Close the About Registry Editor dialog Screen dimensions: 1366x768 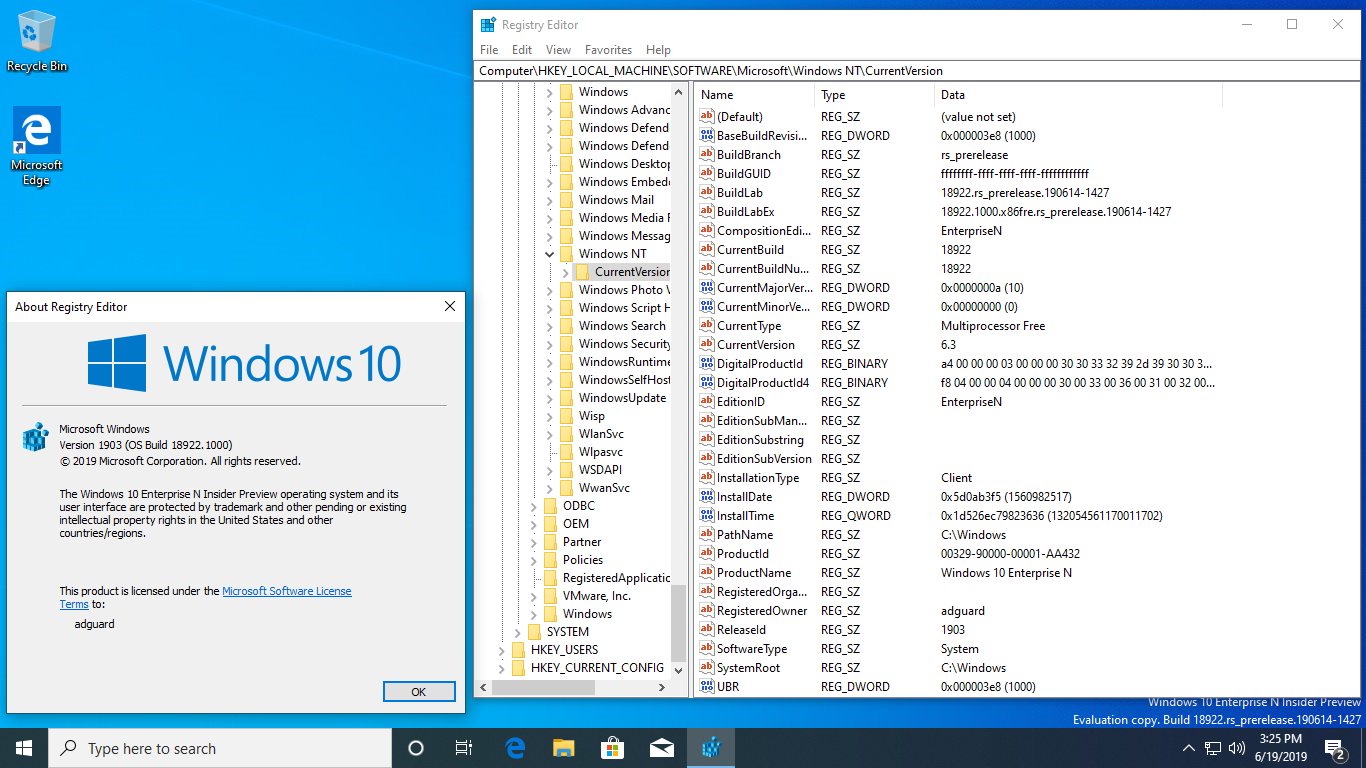pos(450,306)
